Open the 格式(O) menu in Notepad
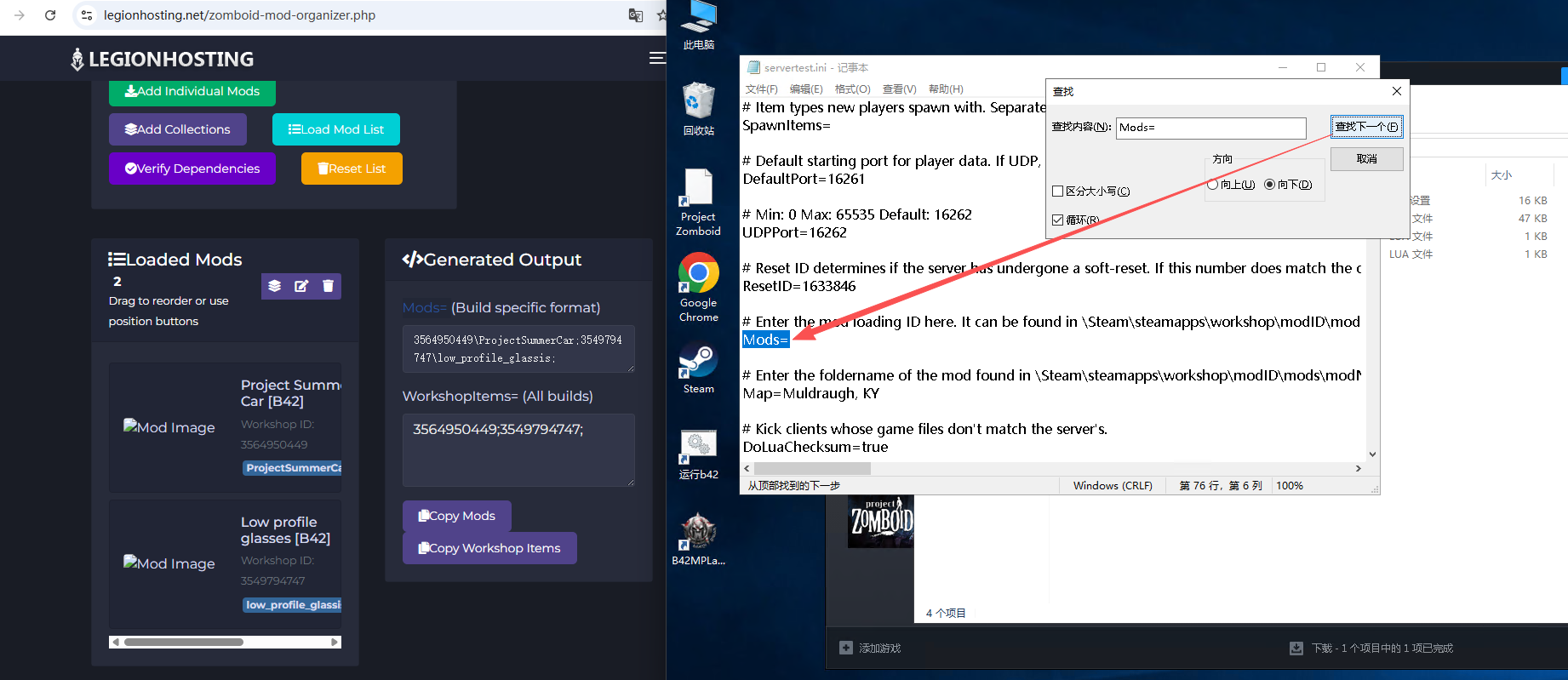 point(852,89)
